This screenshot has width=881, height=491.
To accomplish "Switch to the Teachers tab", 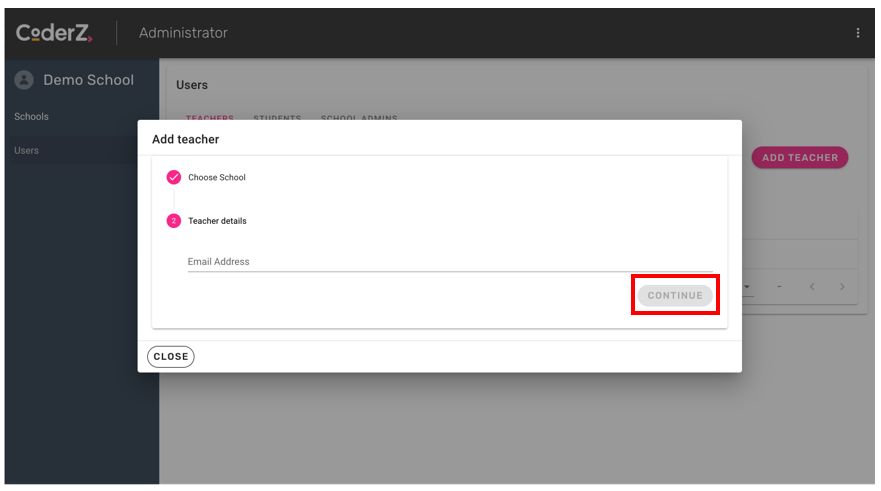I will pyautogui.click(x=209, y=118).
